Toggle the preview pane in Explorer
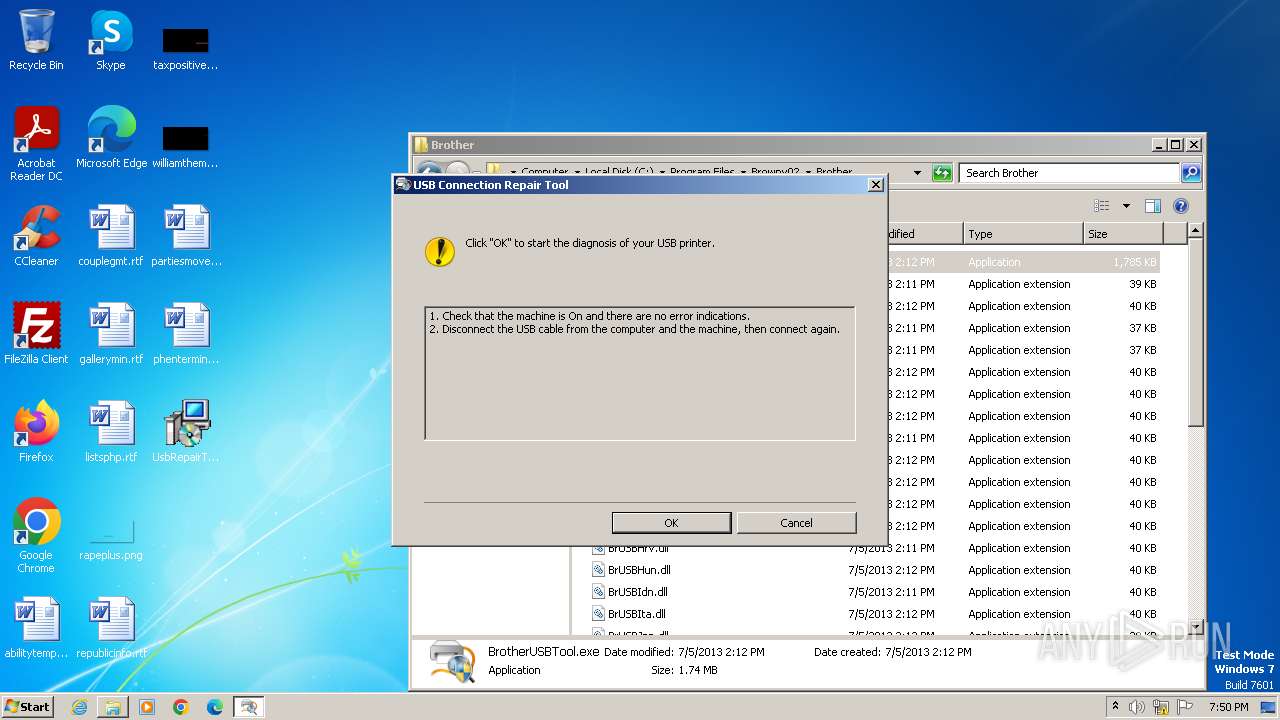Image resolution: width=1280 pixels, height=720 pixels. coord(1152,206)
